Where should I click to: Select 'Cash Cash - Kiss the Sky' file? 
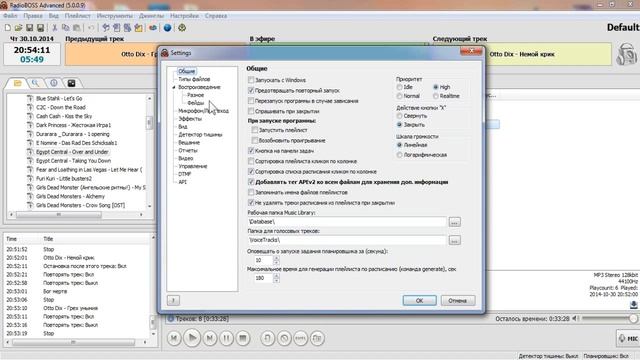click(63, 116)
